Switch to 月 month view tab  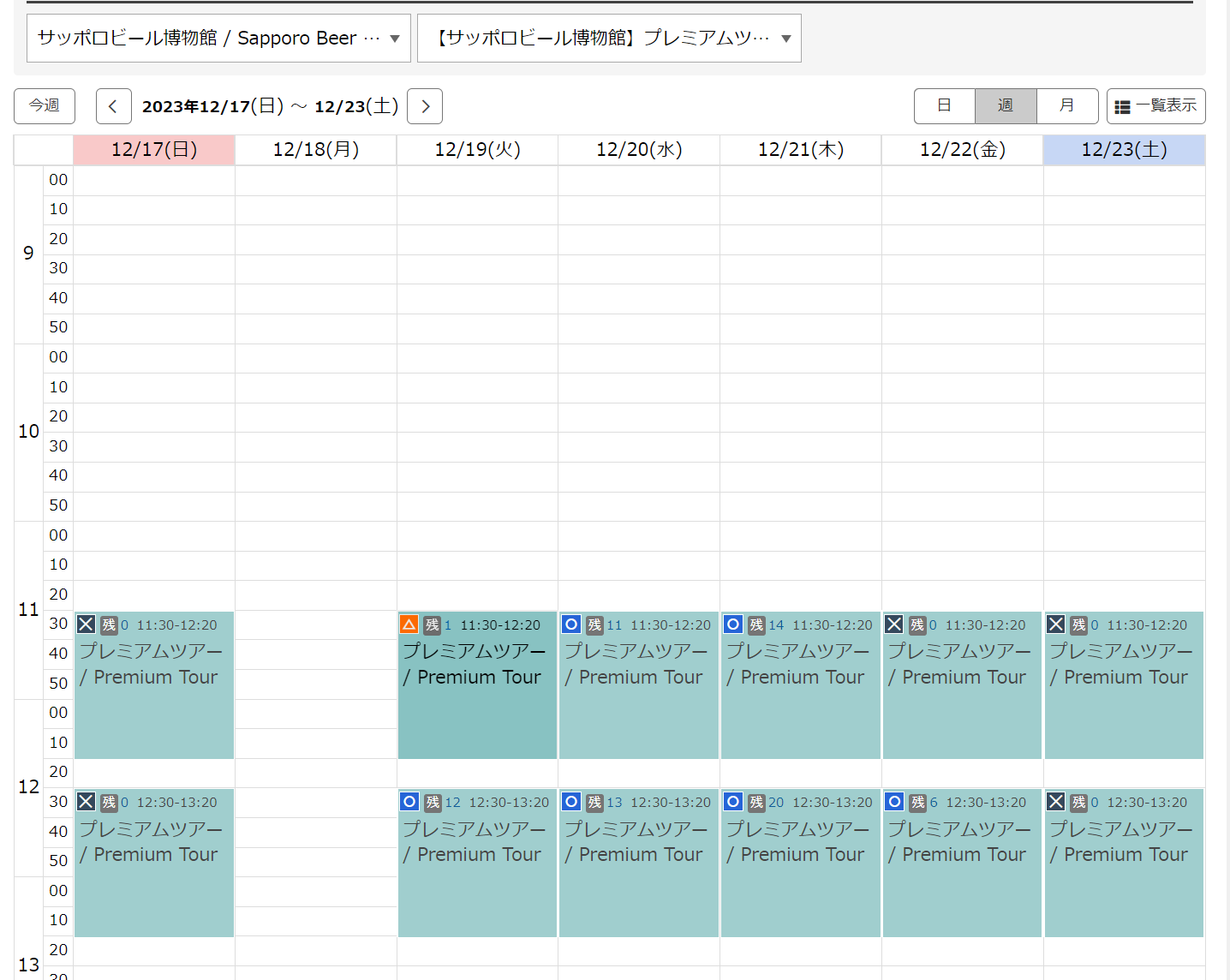point(1067,106)
